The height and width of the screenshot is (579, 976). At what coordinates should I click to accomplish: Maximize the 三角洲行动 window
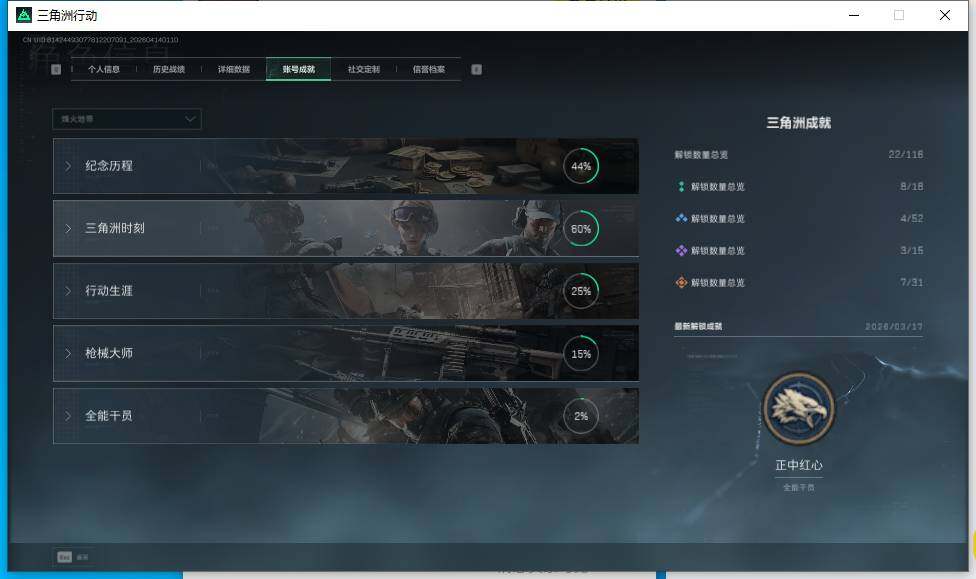[x=899, y=15]
